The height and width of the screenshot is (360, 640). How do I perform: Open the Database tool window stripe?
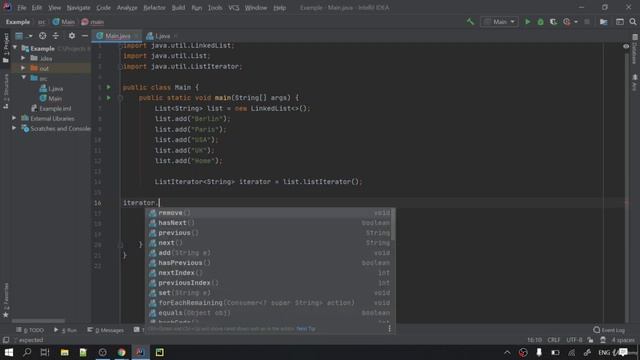tap(634, 50)
